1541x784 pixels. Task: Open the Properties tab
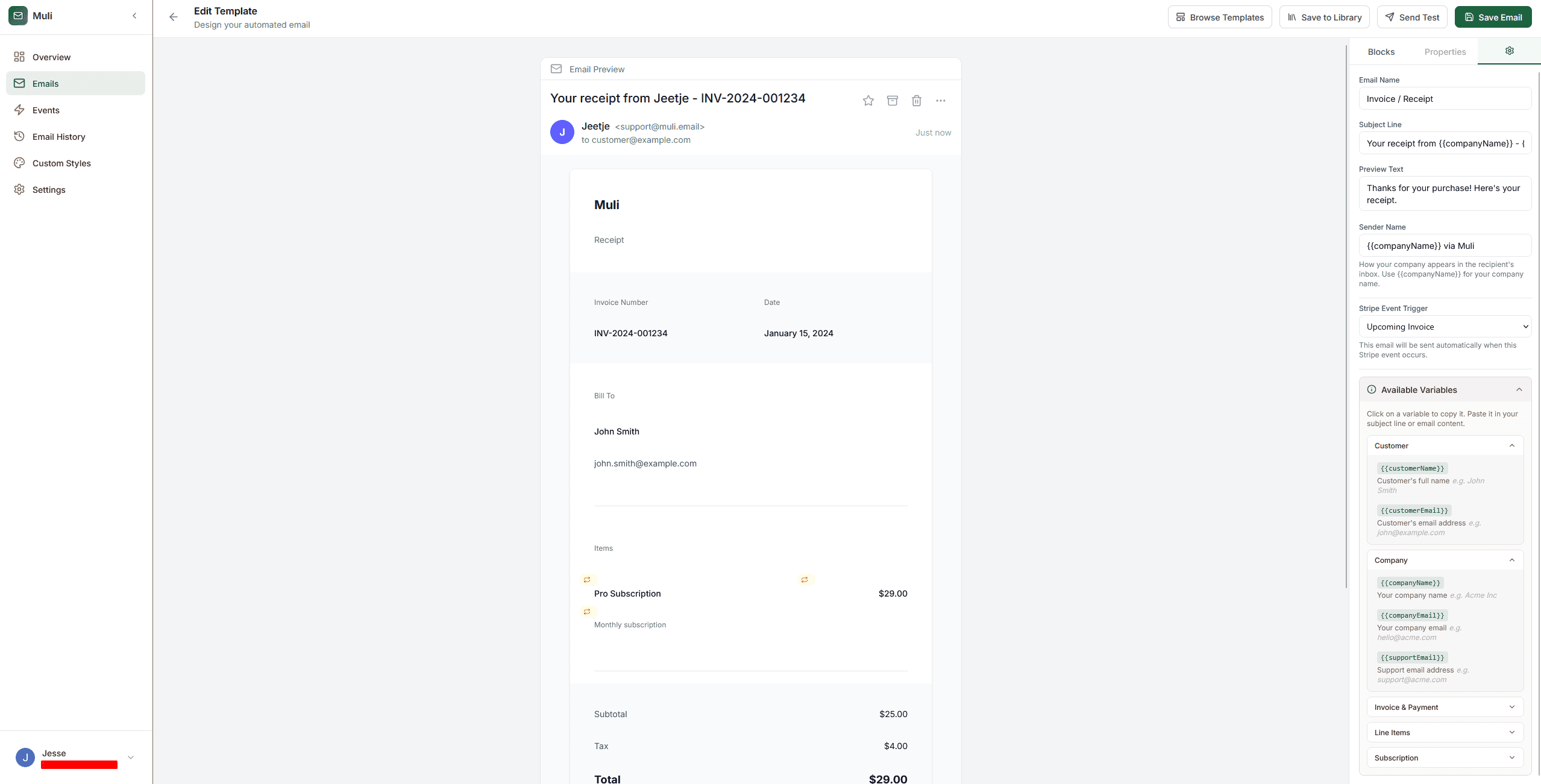[x=1445, y=52]
